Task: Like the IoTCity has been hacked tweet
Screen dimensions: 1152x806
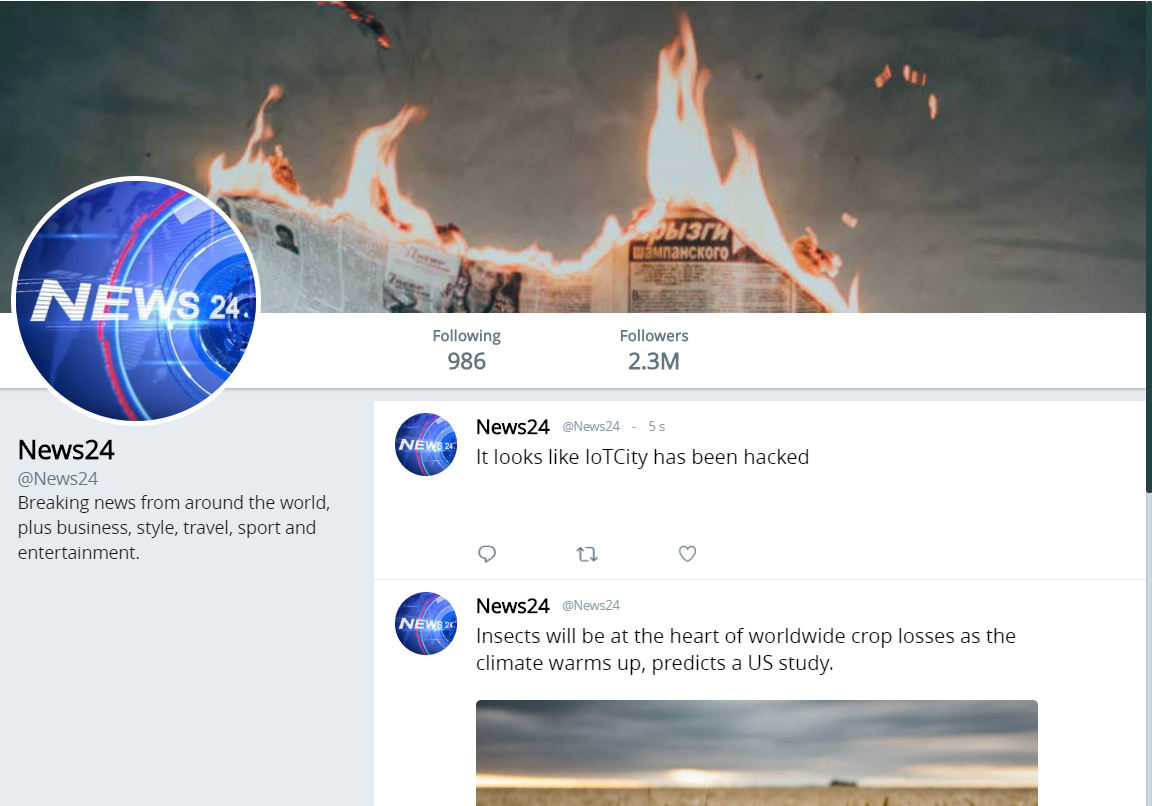Action: [687, 553]
